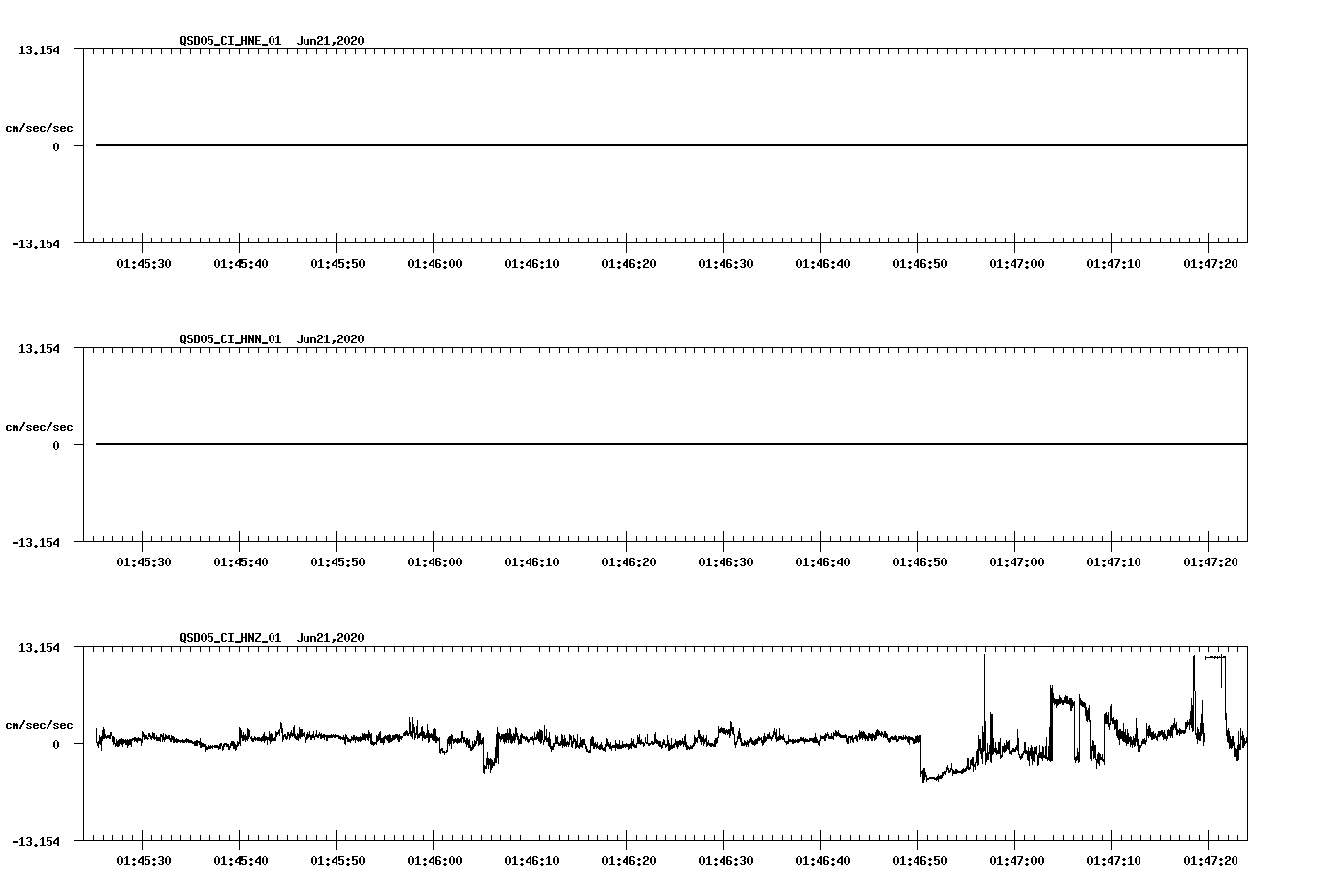
Task: Click the 01:47:00 time label under HNE plot
Action: [1016, 263]
